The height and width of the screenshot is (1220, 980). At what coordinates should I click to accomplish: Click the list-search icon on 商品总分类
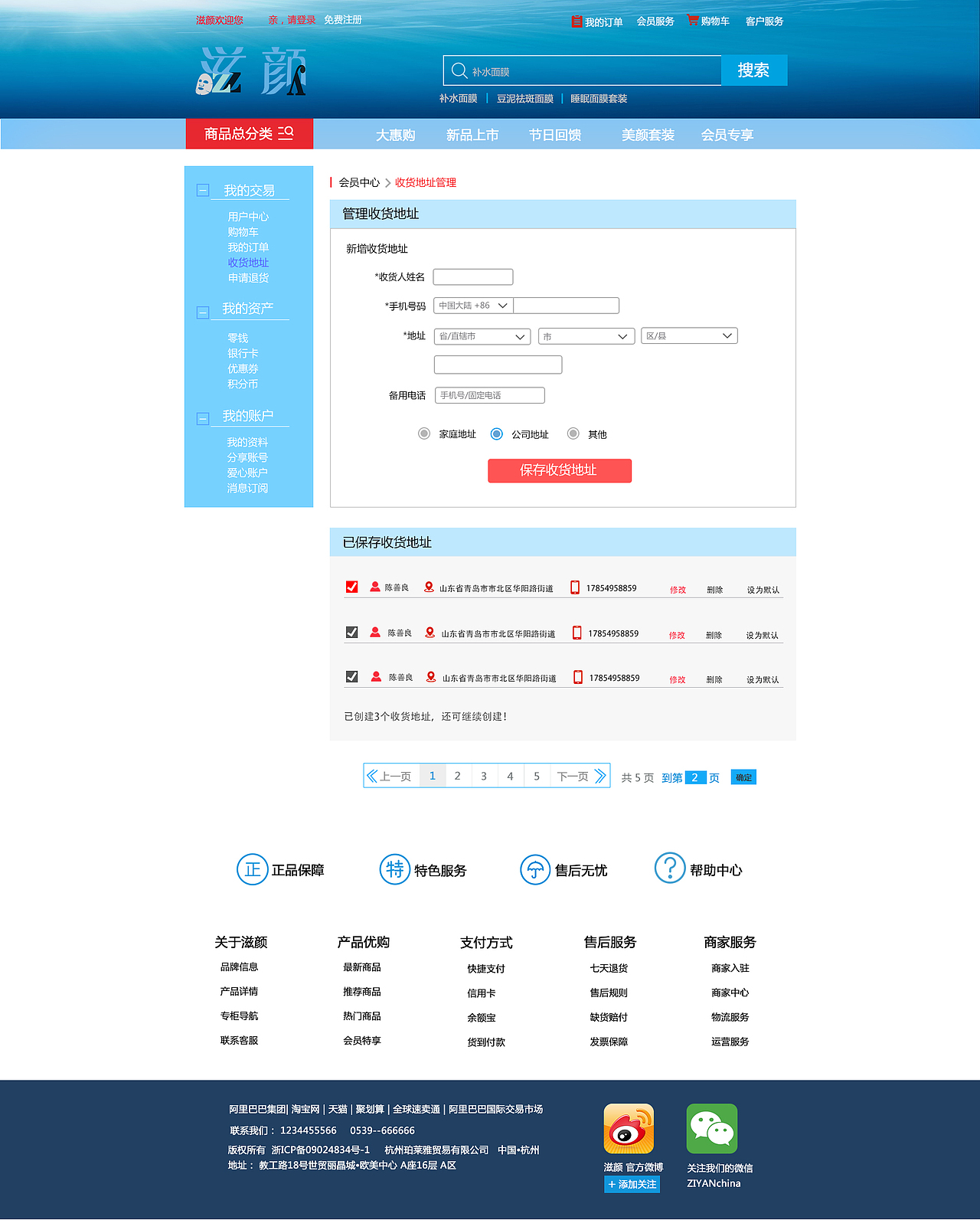point(286,132)
